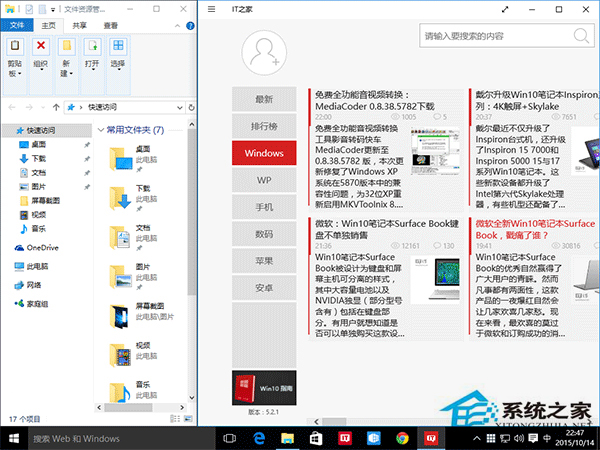Open recent locations dropdown arrow
The width and height of the screenshot is (600, 450).
(42, 108)
